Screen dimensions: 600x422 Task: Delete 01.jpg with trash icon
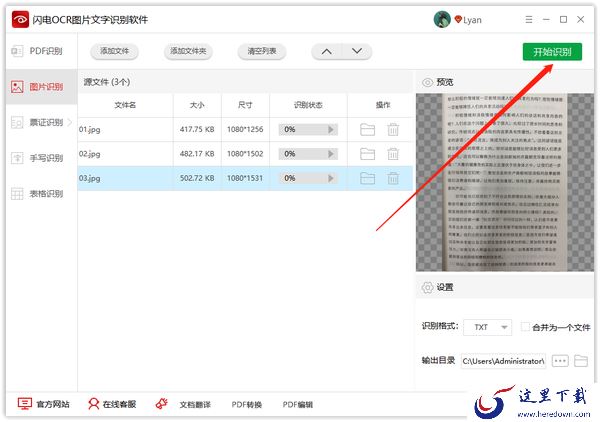(x=393, y=129)
